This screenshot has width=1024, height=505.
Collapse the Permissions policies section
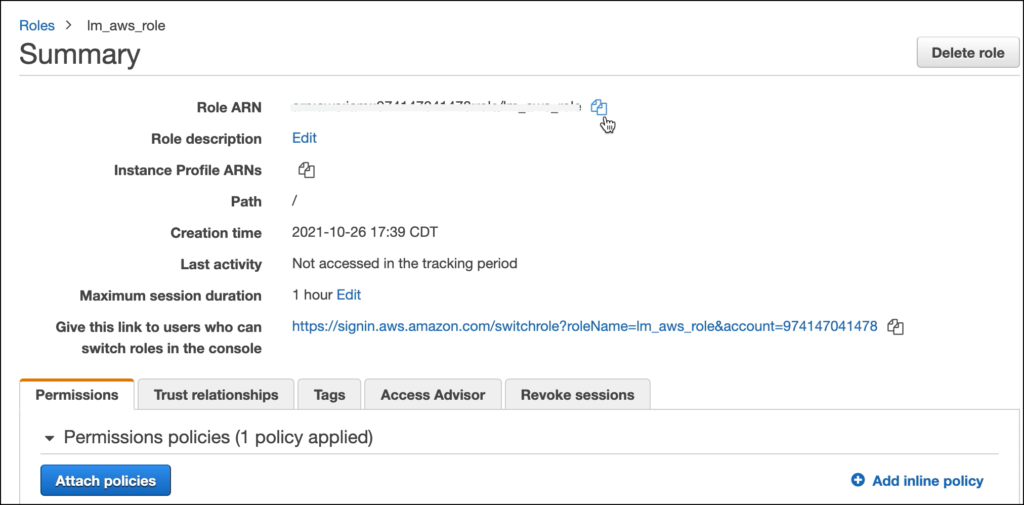coord(50,438)
